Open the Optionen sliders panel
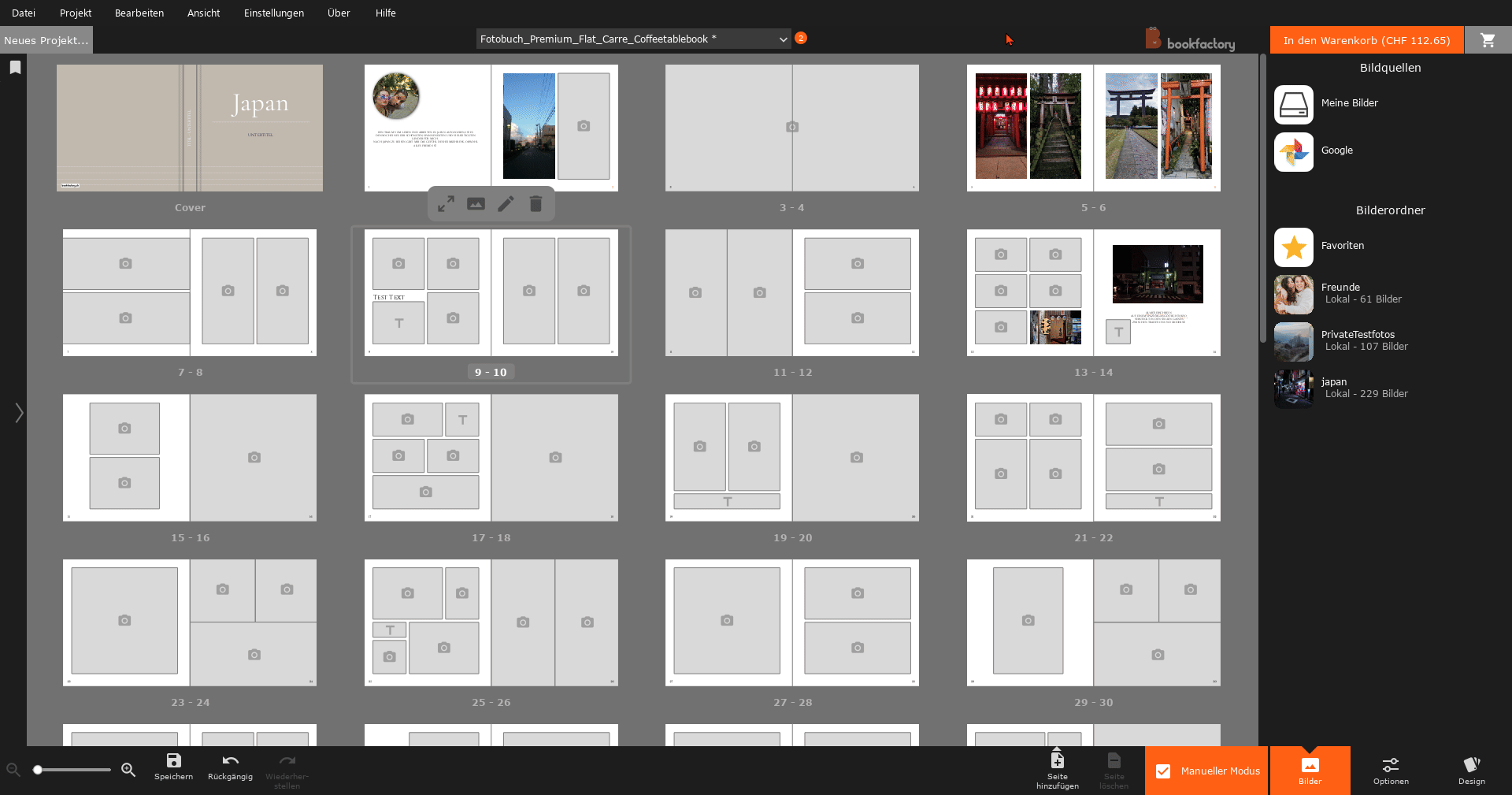Screen dimensions: 1512x795 (1391, 771)
